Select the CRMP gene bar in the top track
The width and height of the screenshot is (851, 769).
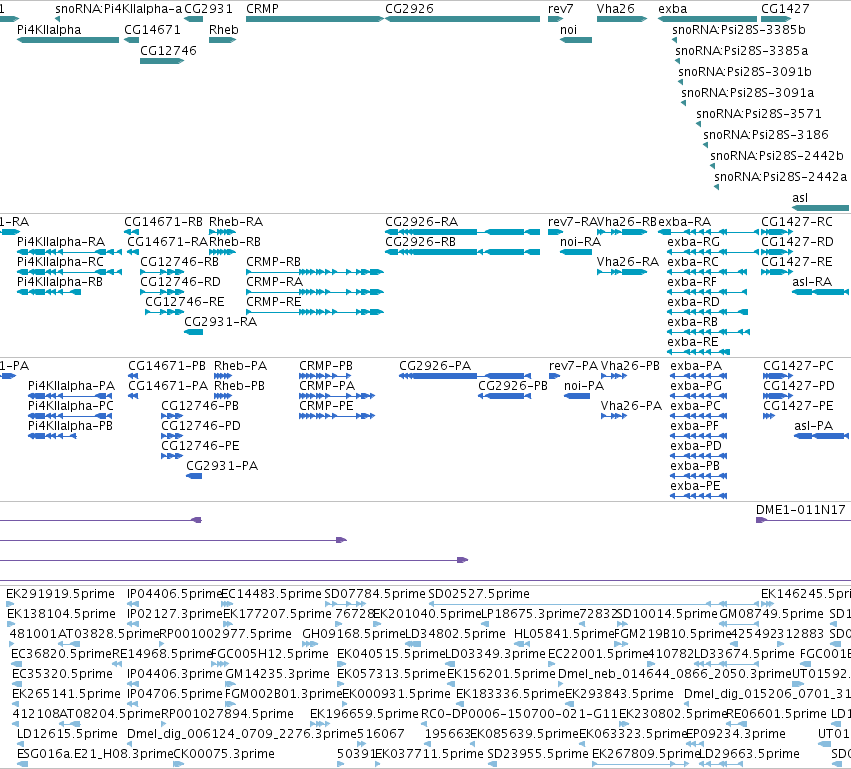coord(315,19)
